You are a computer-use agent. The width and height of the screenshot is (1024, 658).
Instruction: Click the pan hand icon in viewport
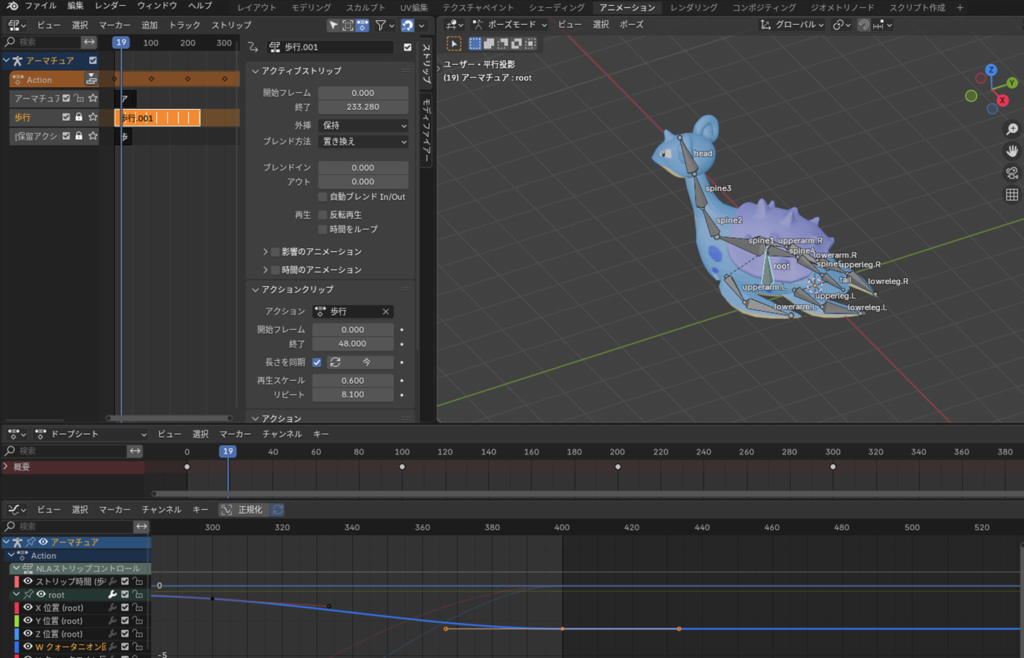tap(1012, 151)
